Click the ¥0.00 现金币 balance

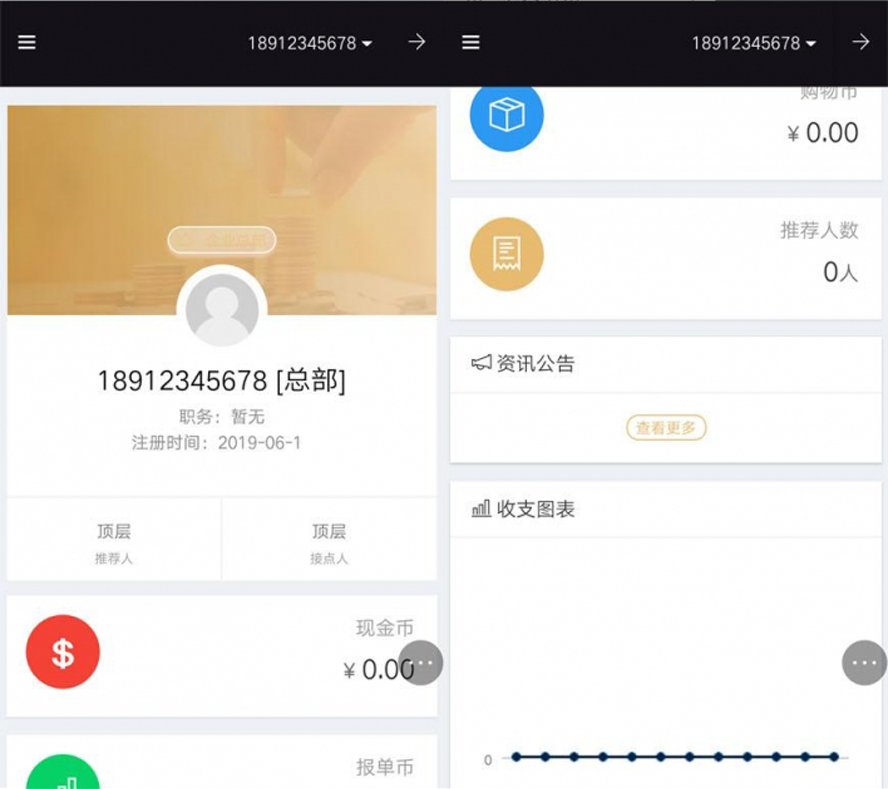(379, 670)
